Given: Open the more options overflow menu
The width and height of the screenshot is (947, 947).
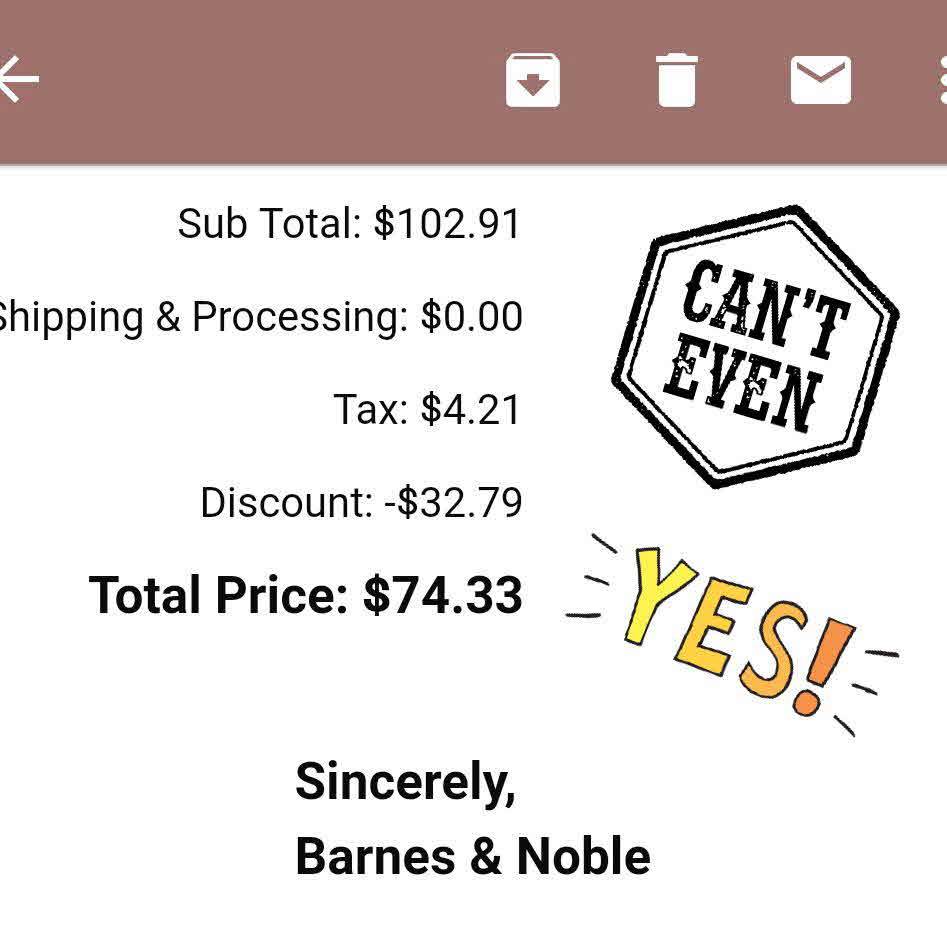Looking at the screenshot, I should [940, 80].
